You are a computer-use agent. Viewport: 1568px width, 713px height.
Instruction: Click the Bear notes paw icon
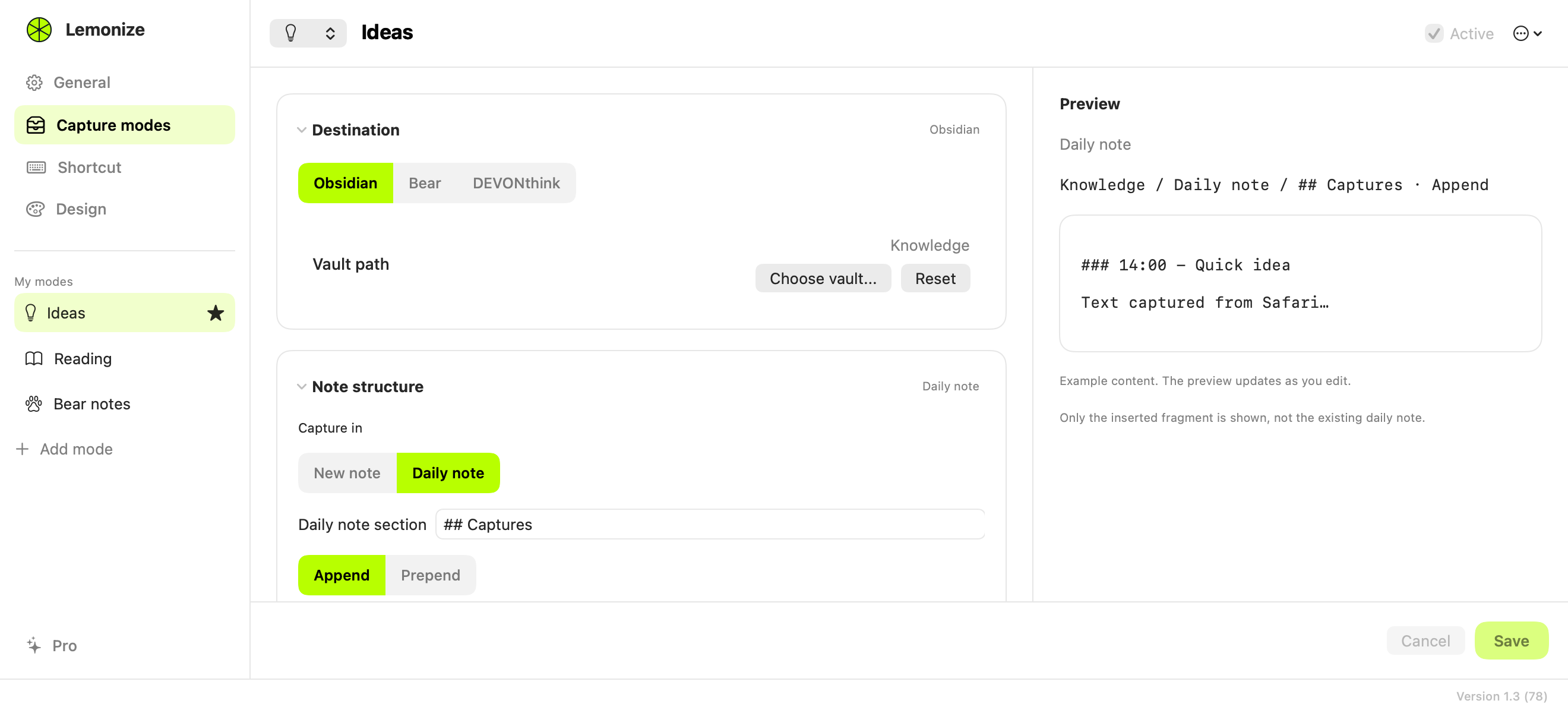click(x=33, y=403)
